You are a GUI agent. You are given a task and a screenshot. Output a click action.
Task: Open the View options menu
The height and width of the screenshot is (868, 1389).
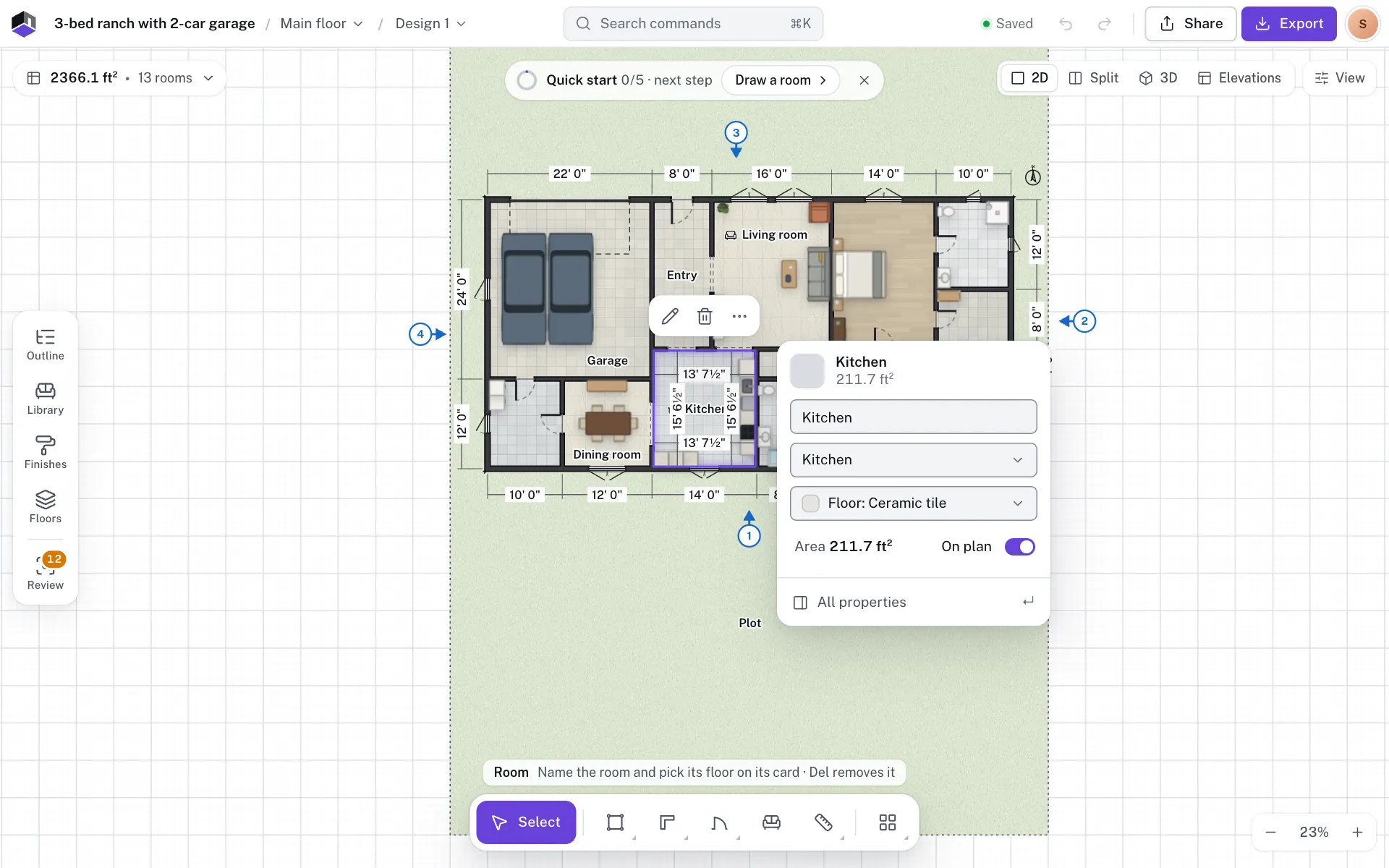(x=1340, y=78)
